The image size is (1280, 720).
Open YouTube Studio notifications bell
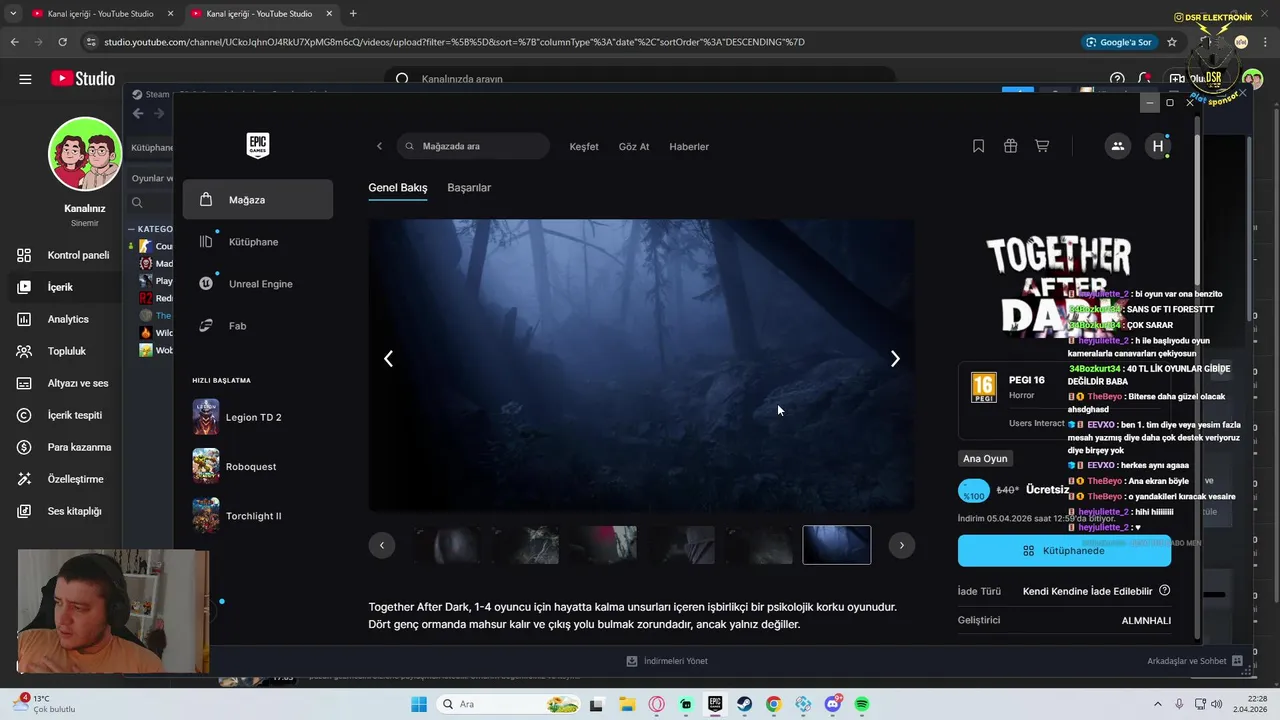coord(1145,79)
